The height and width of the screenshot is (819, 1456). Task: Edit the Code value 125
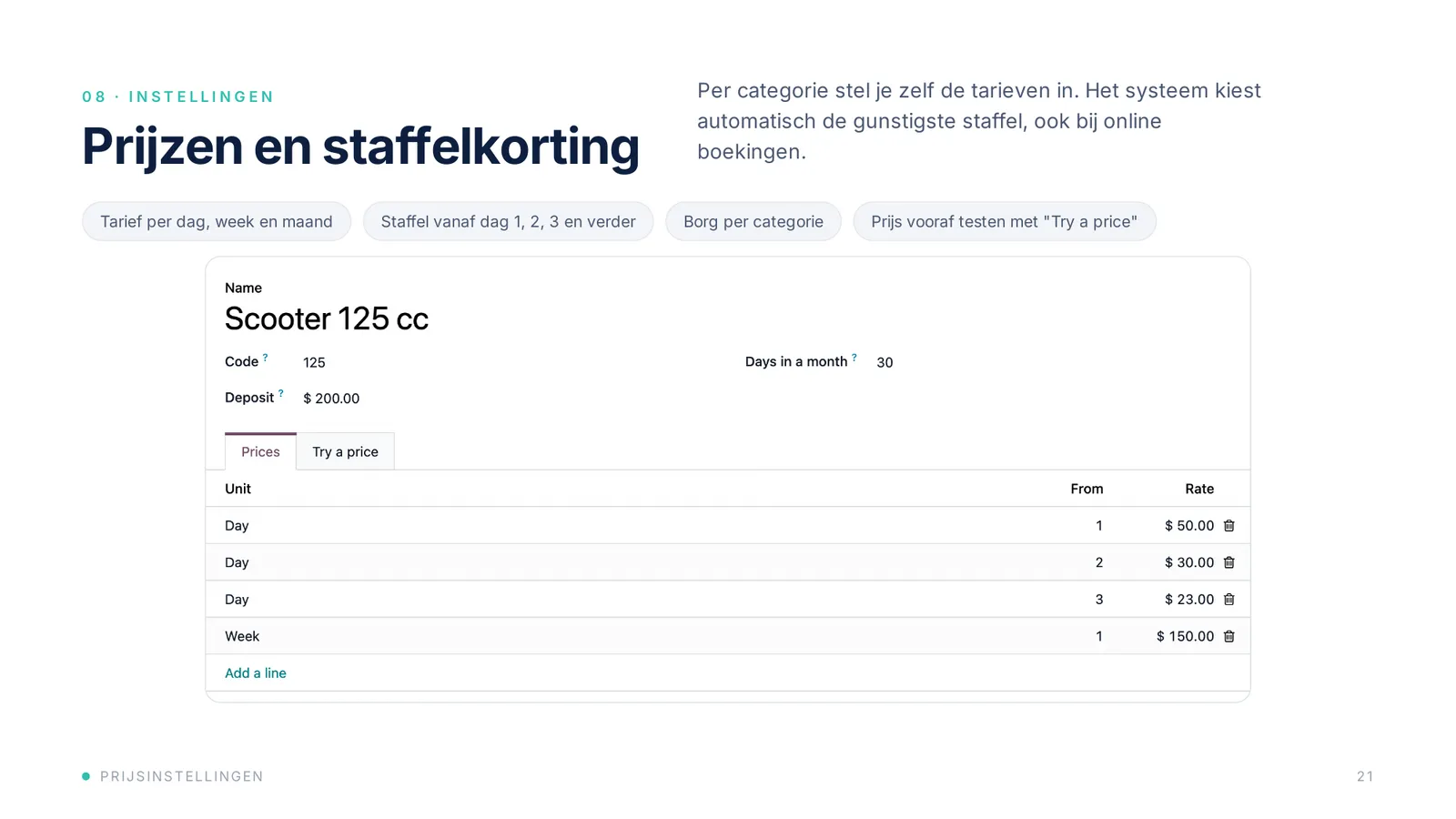coord(314,362)
